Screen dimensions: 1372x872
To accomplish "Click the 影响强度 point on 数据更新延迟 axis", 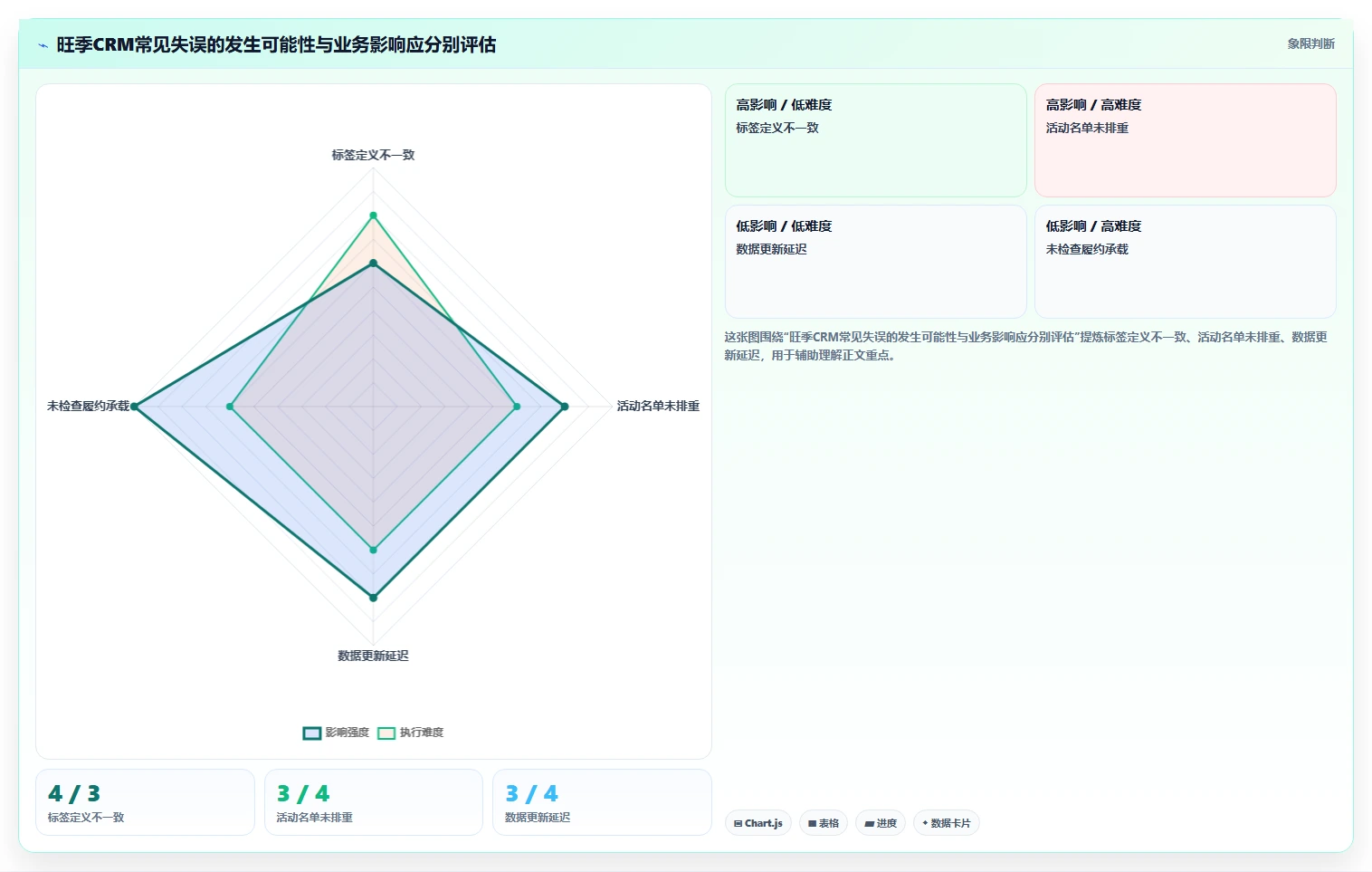I will [373, 598].
